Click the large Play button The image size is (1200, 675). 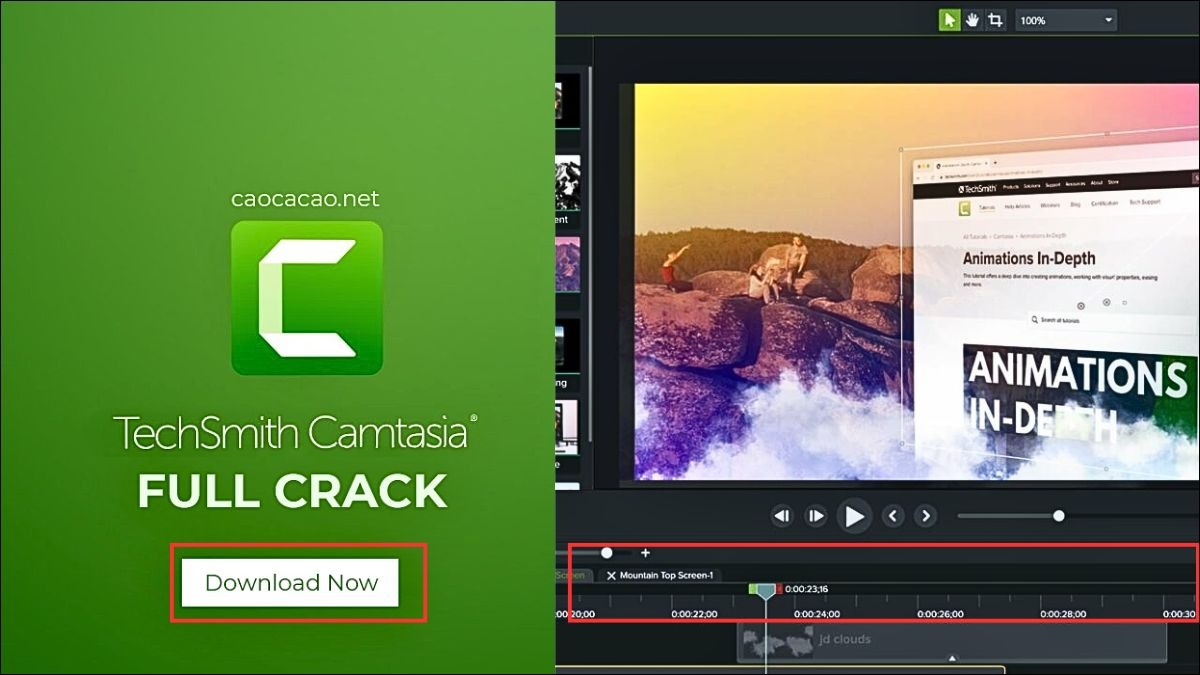pyautogui.click(x=854, y=516)
